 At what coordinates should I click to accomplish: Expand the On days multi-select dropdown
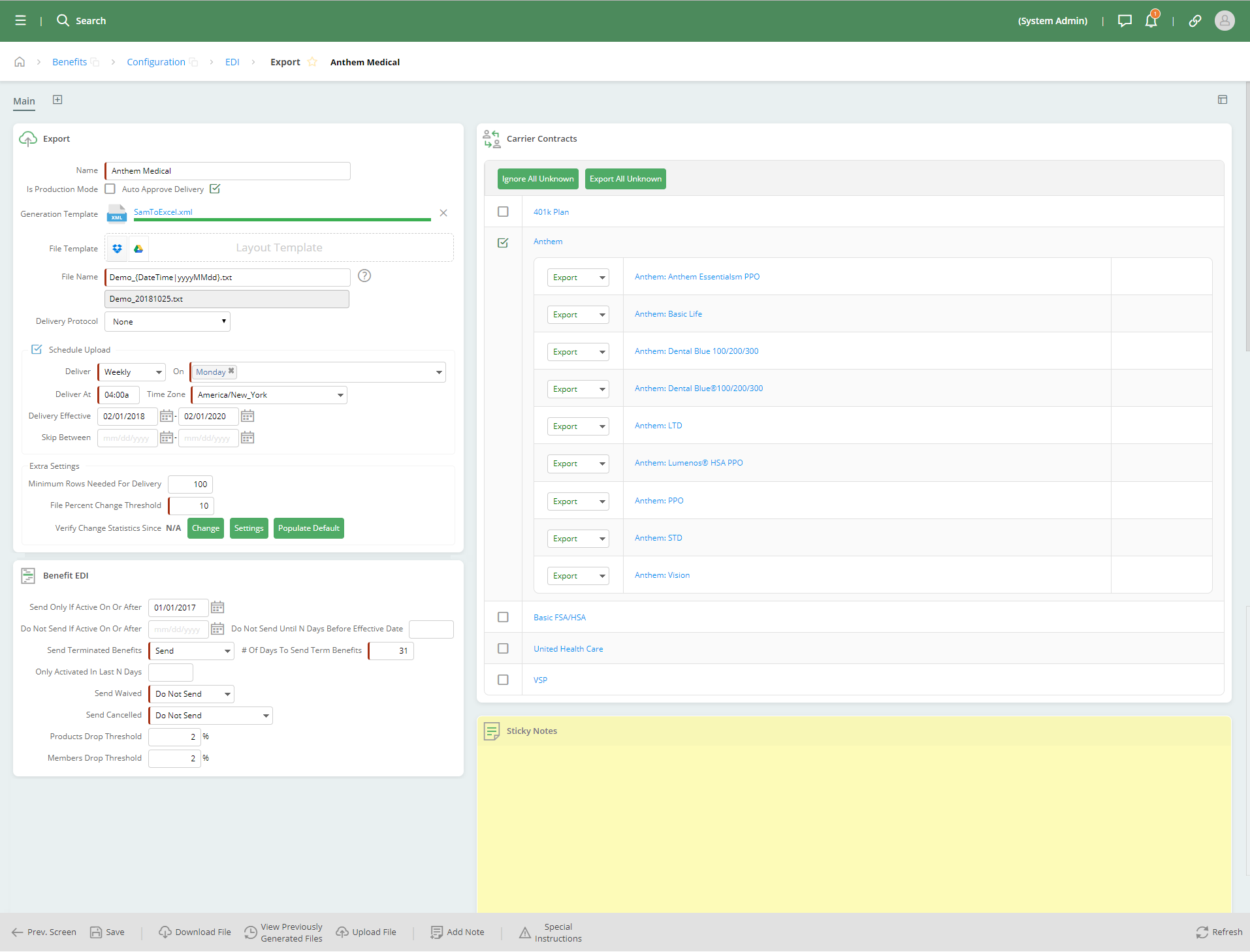pos(440,373)
